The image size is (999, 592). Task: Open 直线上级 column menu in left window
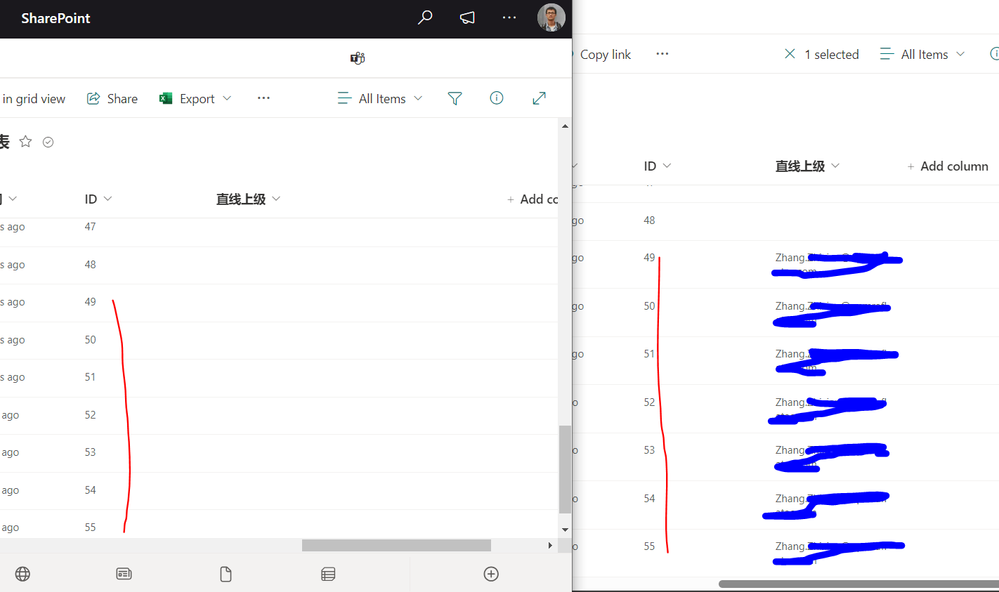(x=248, y=199)
